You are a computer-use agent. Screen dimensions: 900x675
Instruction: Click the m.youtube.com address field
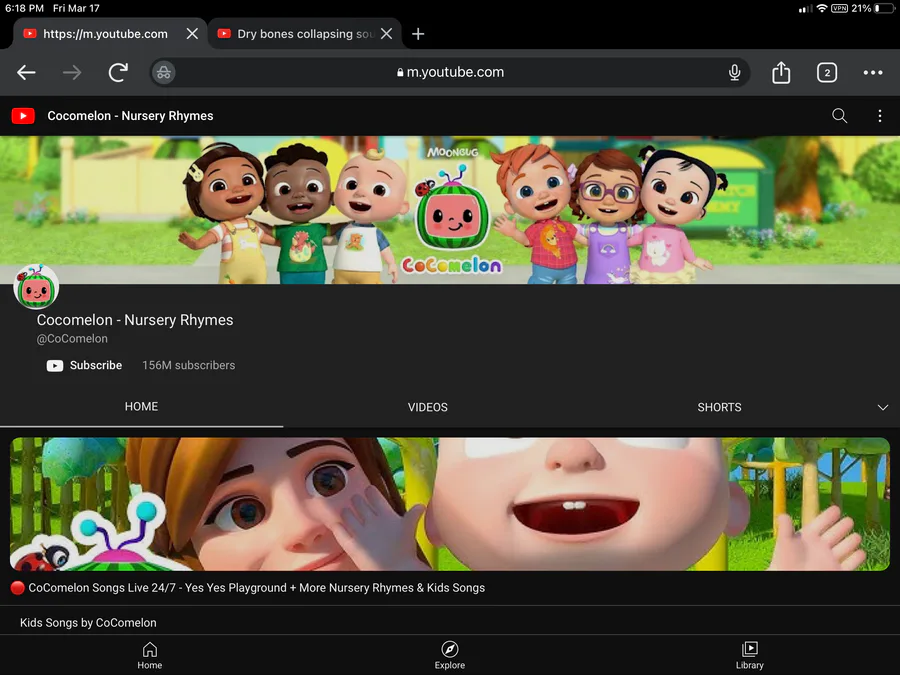[450, 72]
